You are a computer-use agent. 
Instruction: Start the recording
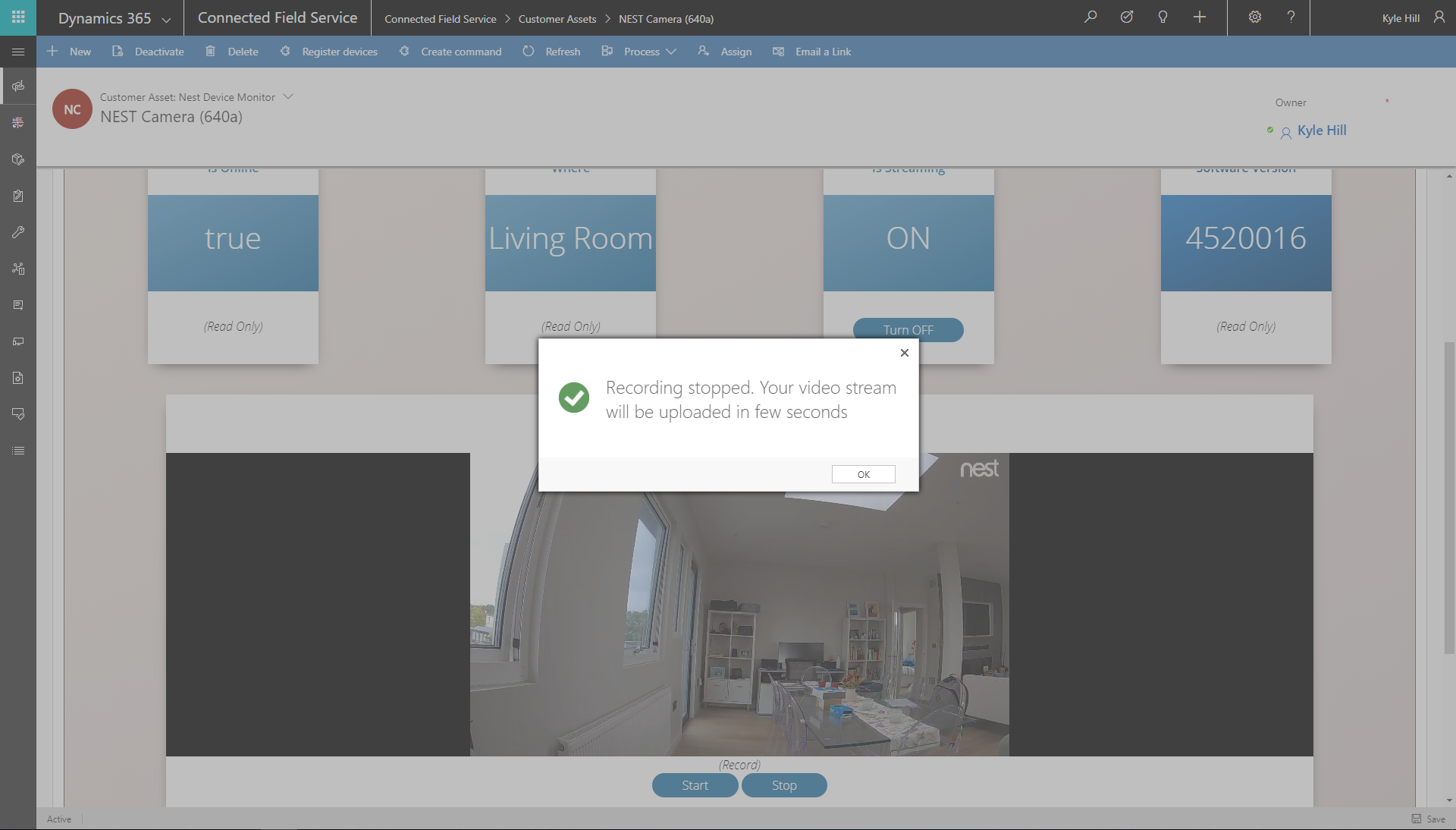tap(695, 785)
